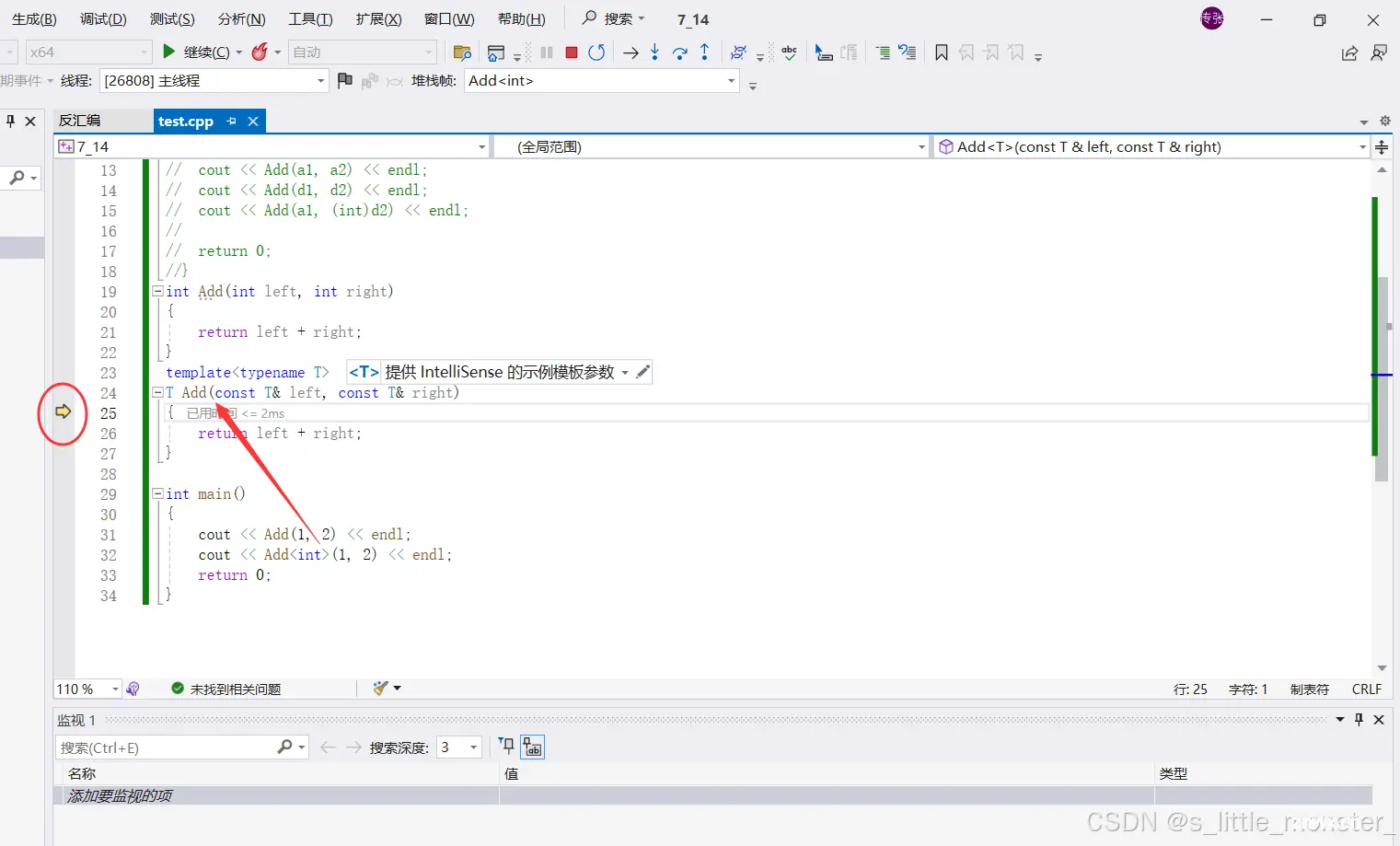Viewport: 1400px width, 846px height.
Task: Toggle auto-hide pin on Watch 1 panel
Action: coord(1359,720)
